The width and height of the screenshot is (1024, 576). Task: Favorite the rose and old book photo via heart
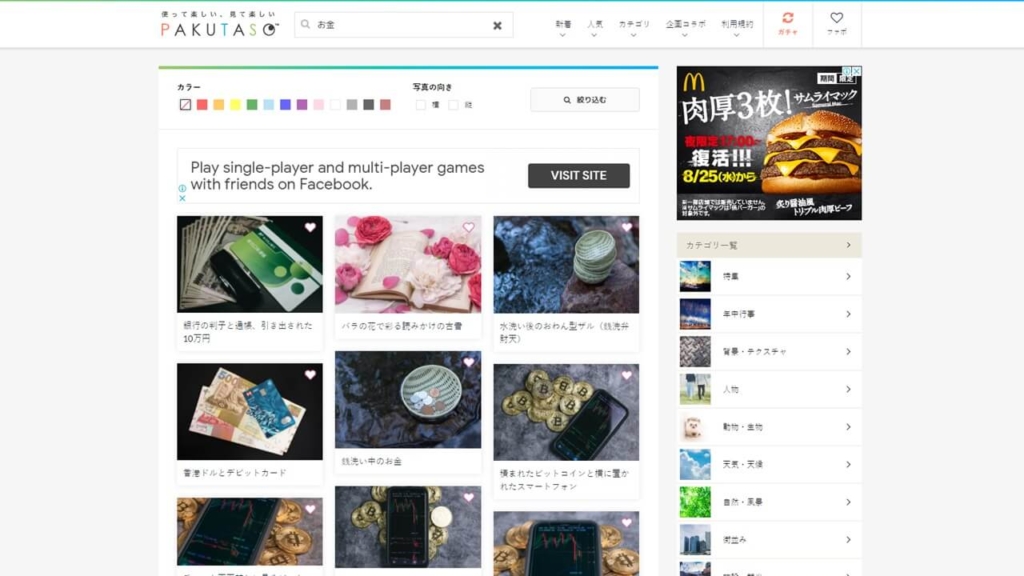[468, 227]
